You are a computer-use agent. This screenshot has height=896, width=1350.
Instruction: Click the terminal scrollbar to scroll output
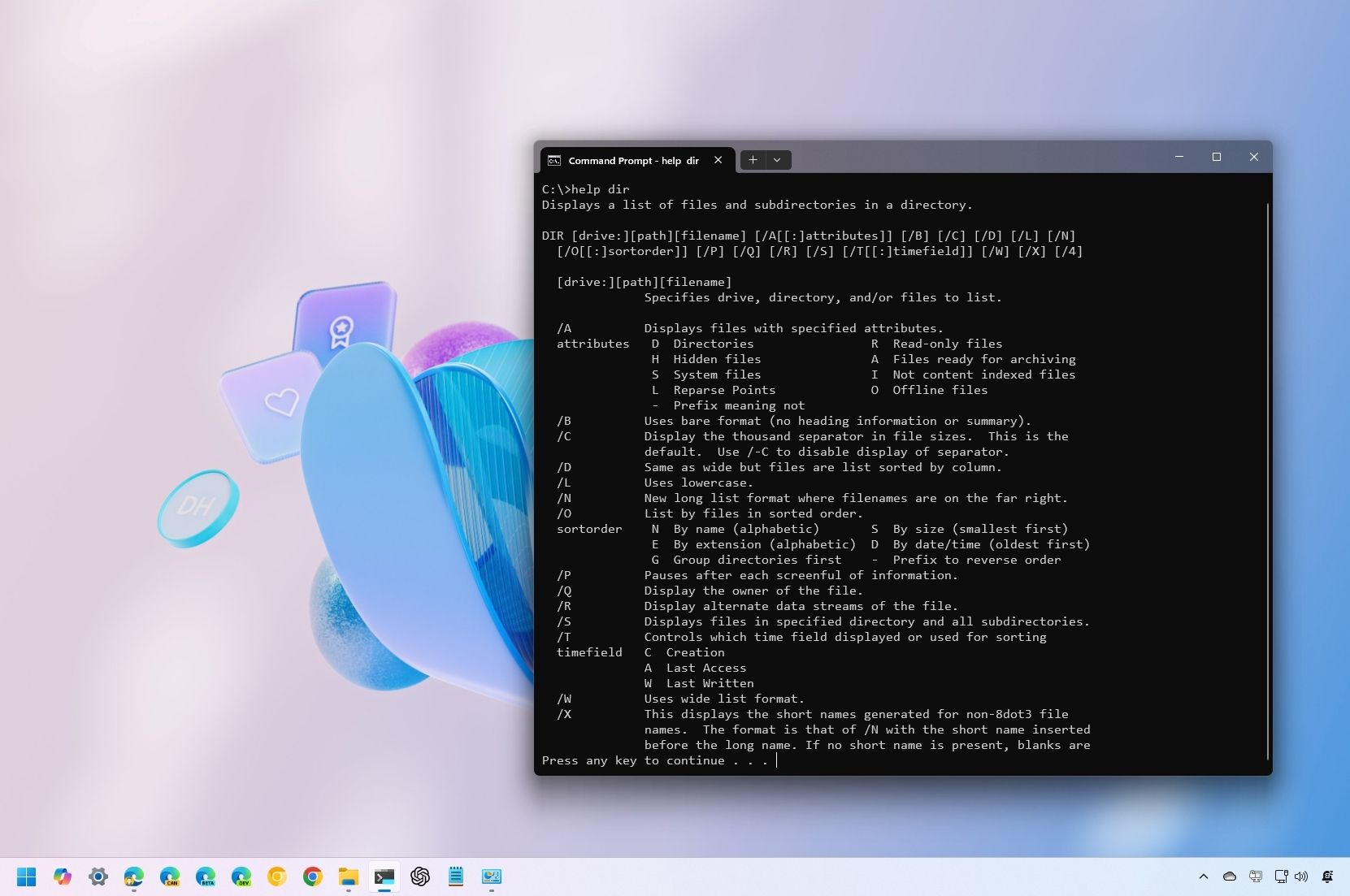point(1268,471)
